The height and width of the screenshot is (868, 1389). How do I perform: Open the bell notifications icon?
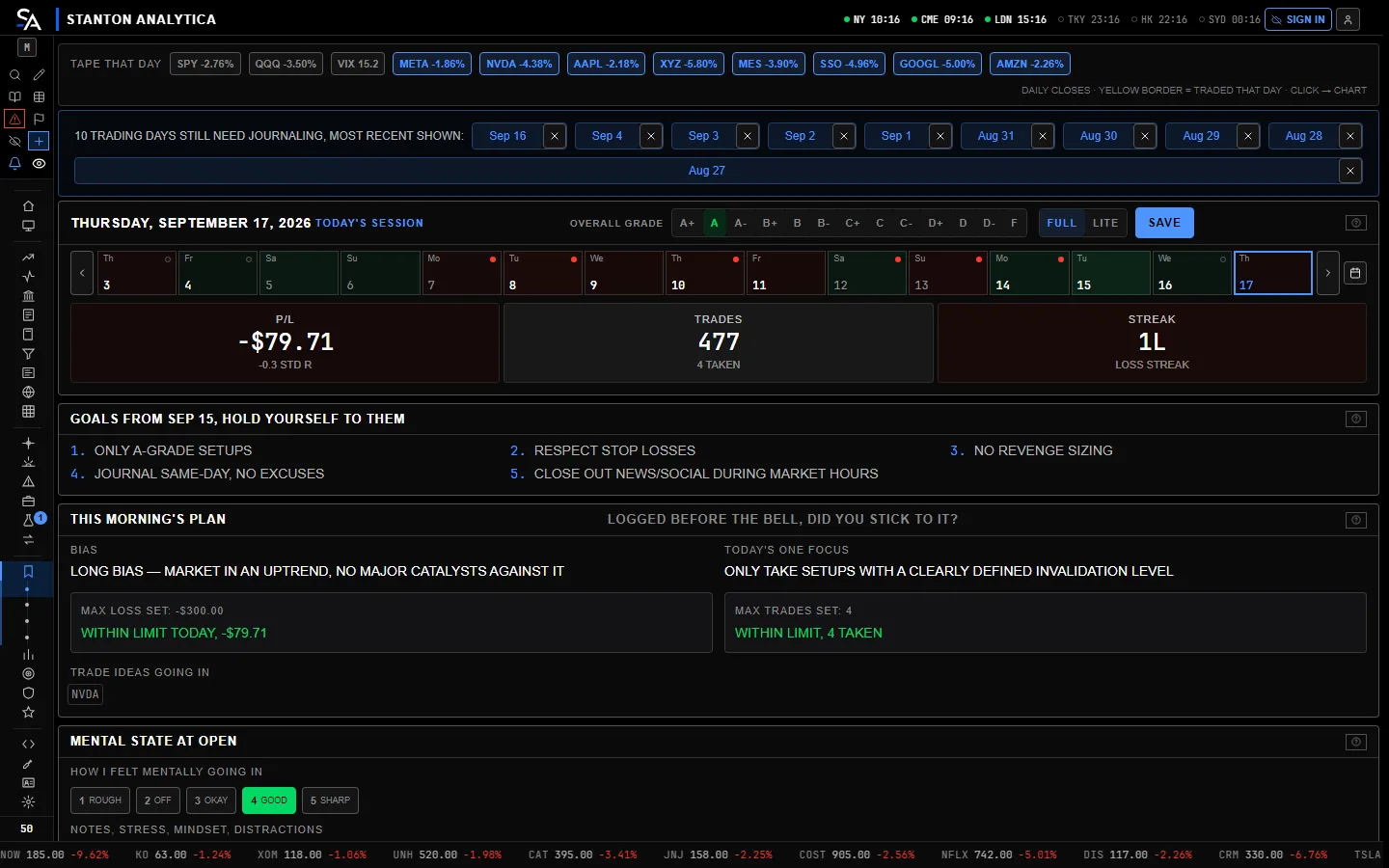[14, 164]
